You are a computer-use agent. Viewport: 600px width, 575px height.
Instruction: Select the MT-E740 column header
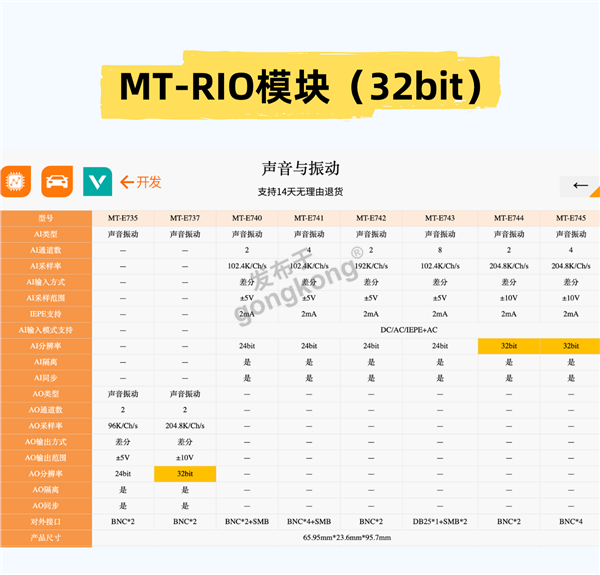(x=247, y=217)
